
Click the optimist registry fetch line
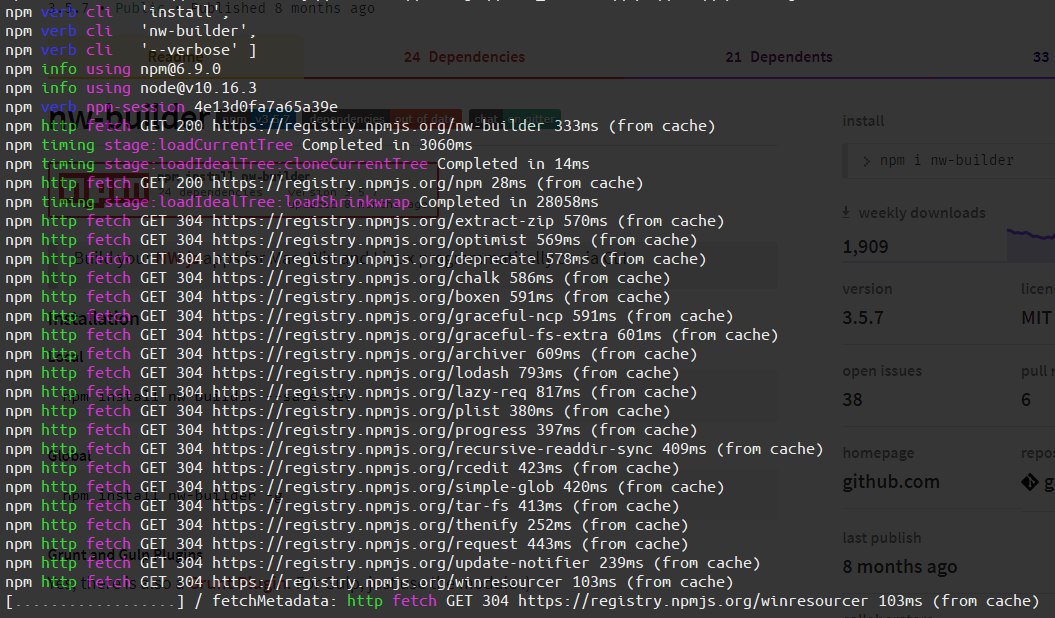[351, 239]
